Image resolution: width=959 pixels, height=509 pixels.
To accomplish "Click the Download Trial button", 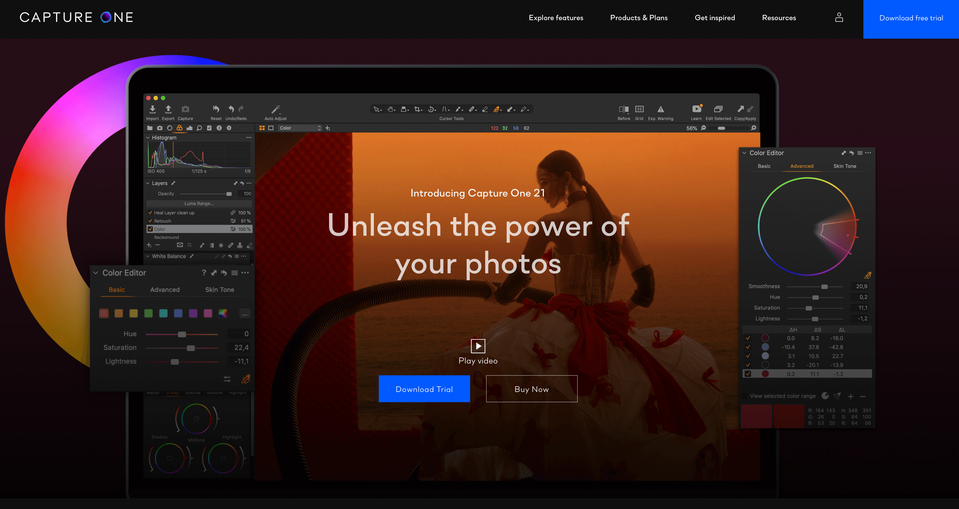I will pos(424,389).
